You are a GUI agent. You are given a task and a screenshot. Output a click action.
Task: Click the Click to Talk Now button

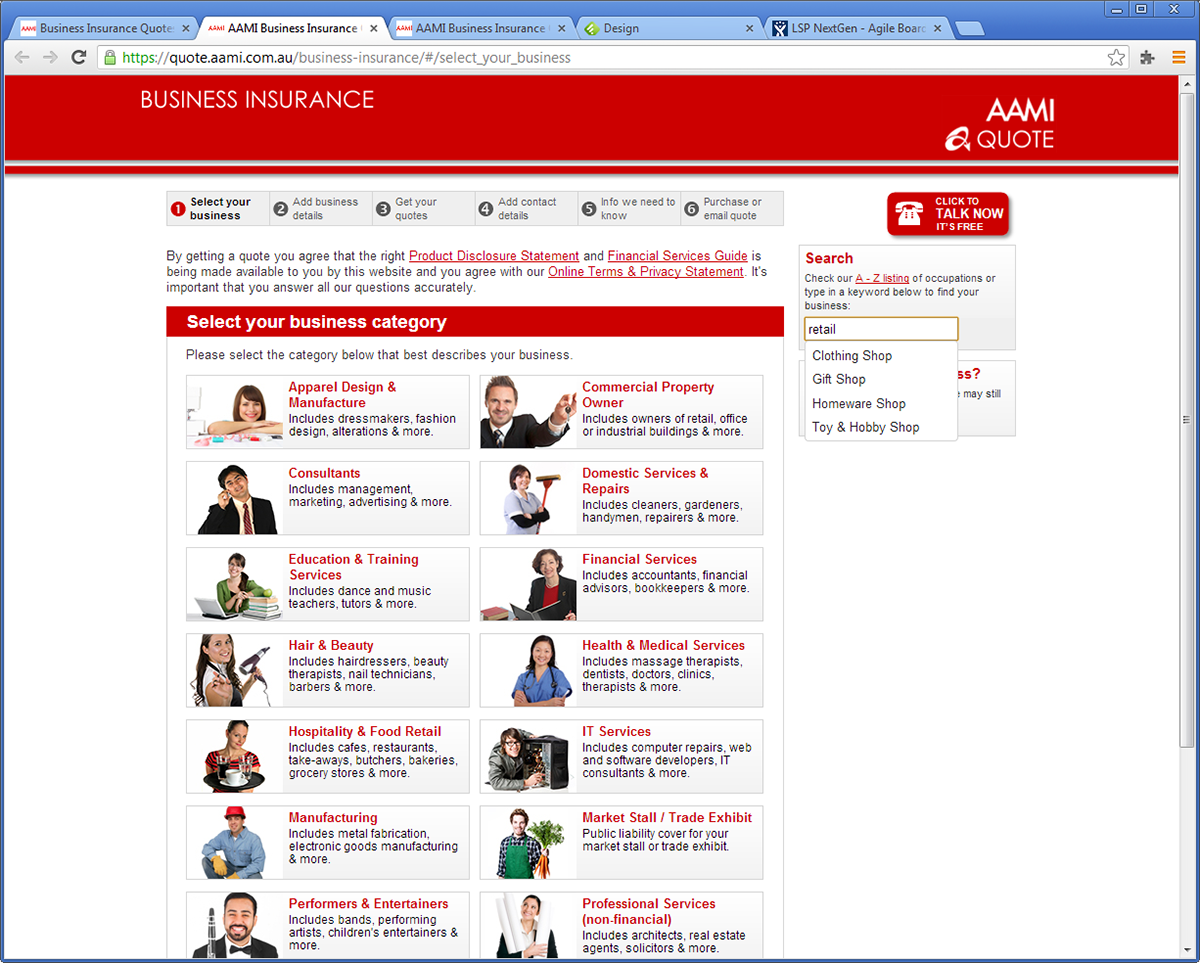click(x=948, y=214)
